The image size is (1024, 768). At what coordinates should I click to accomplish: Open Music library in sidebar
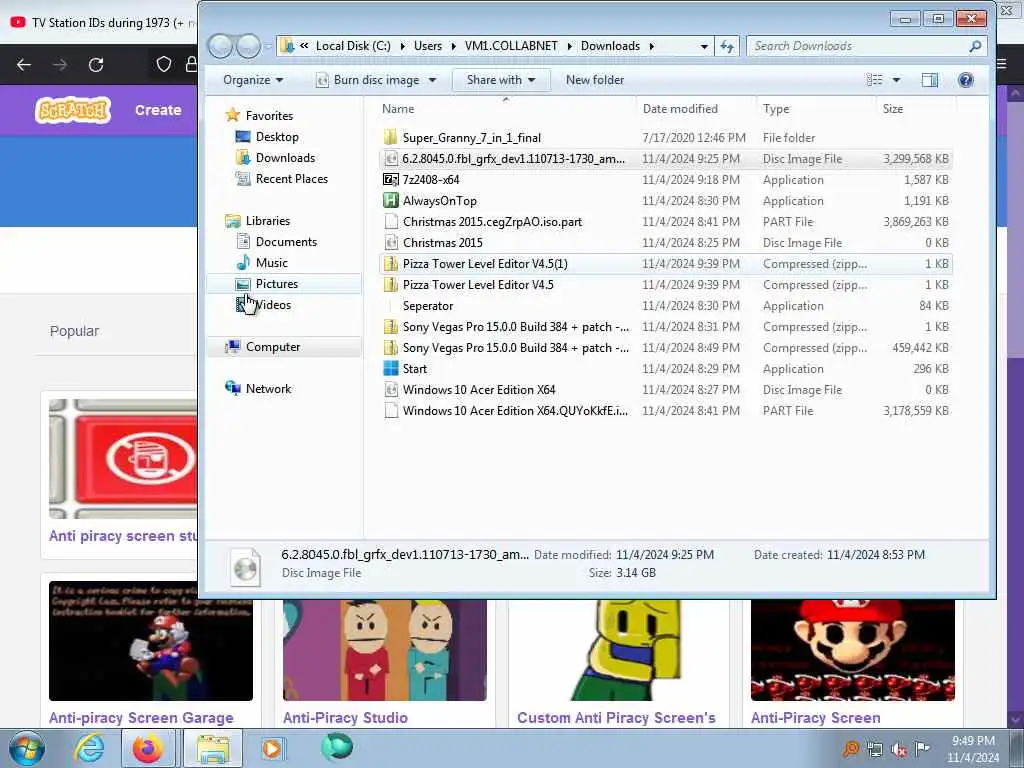[x=271, y=263]
